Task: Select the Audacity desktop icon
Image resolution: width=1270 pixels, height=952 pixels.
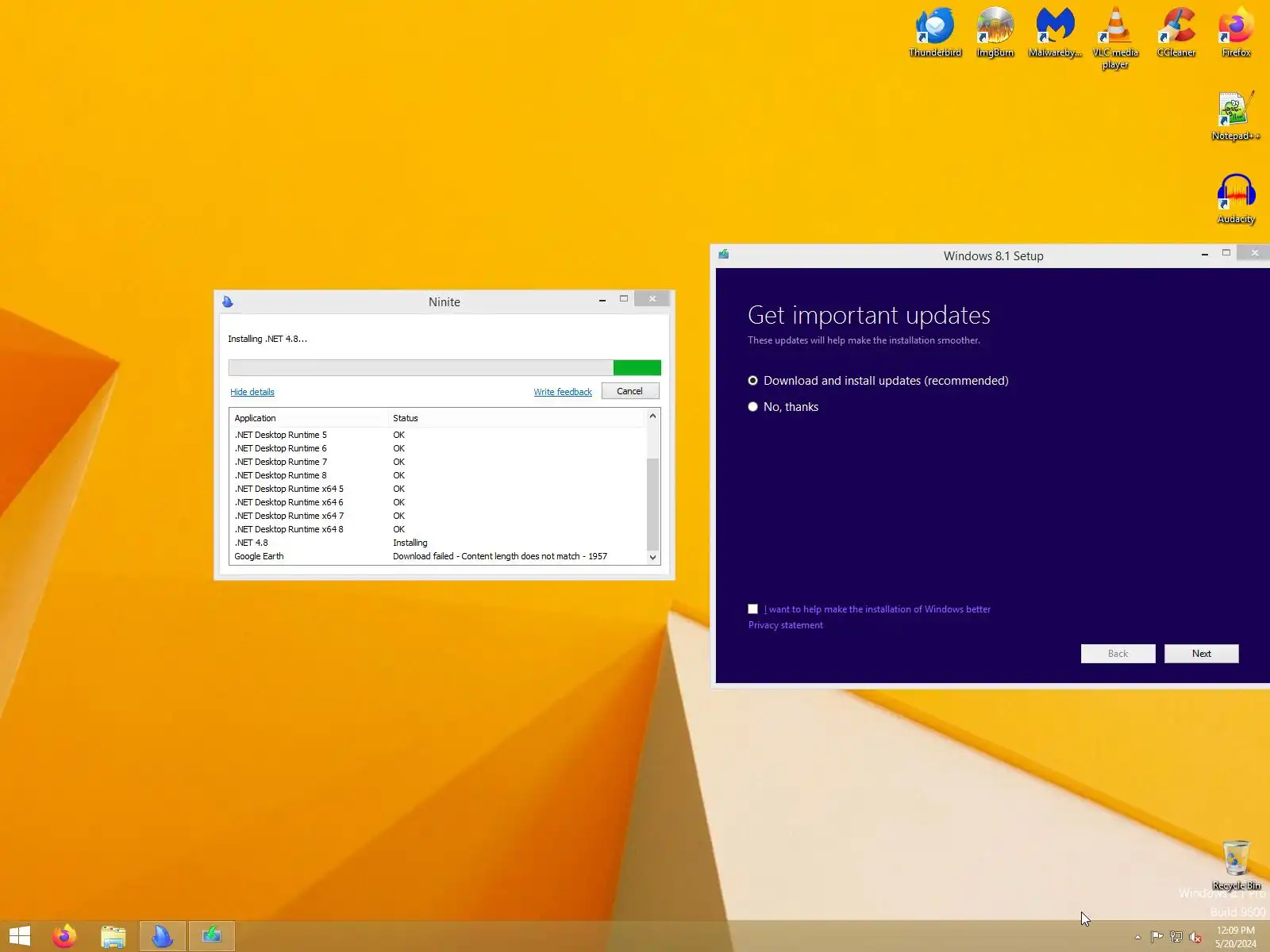Action: click(1236, 199)
